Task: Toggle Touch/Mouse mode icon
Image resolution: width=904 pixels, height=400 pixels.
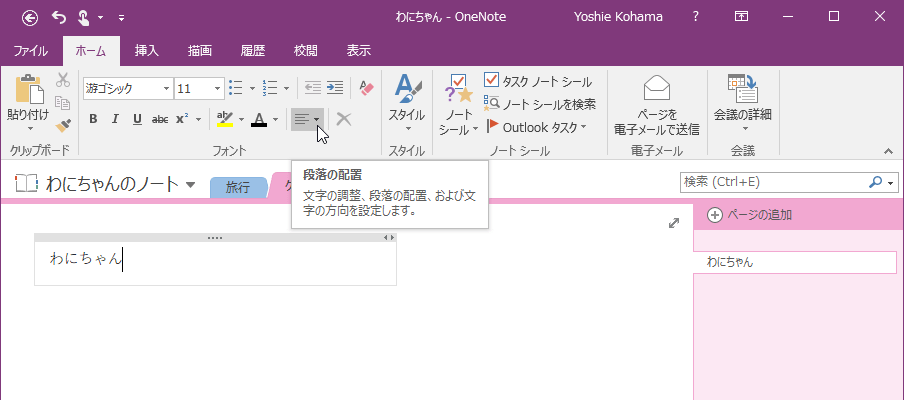Action: tap(82, 17)
